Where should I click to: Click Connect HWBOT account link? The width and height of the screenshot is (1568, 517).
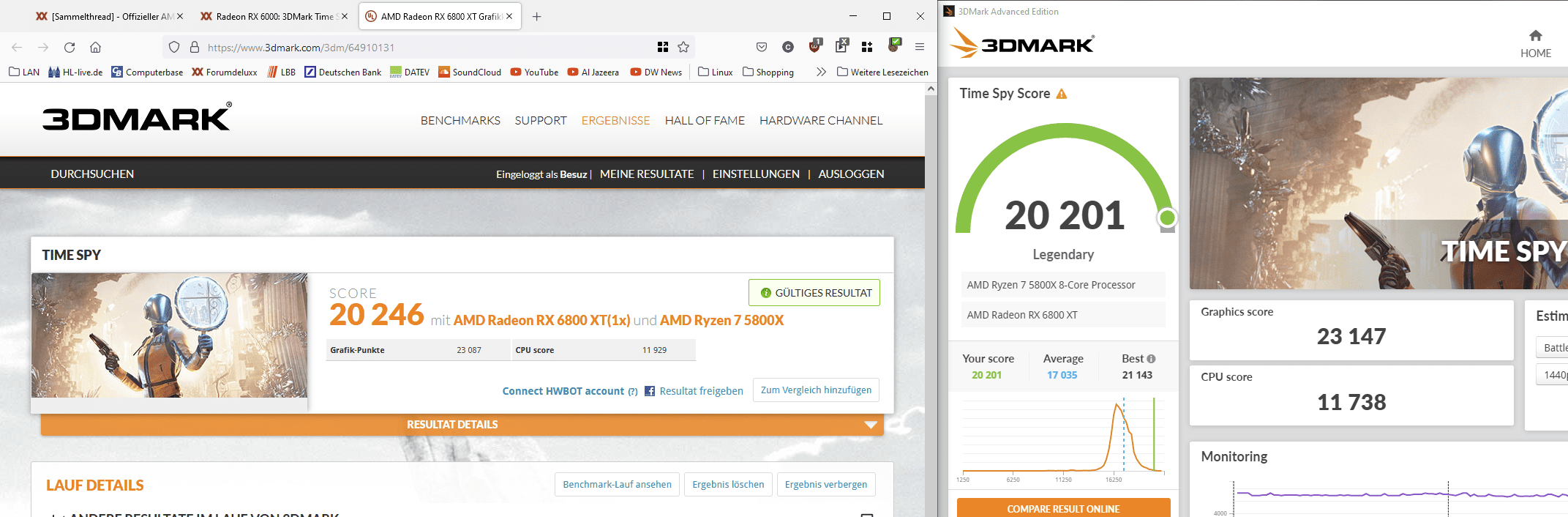pyautogui.click(x=563, y=391)
